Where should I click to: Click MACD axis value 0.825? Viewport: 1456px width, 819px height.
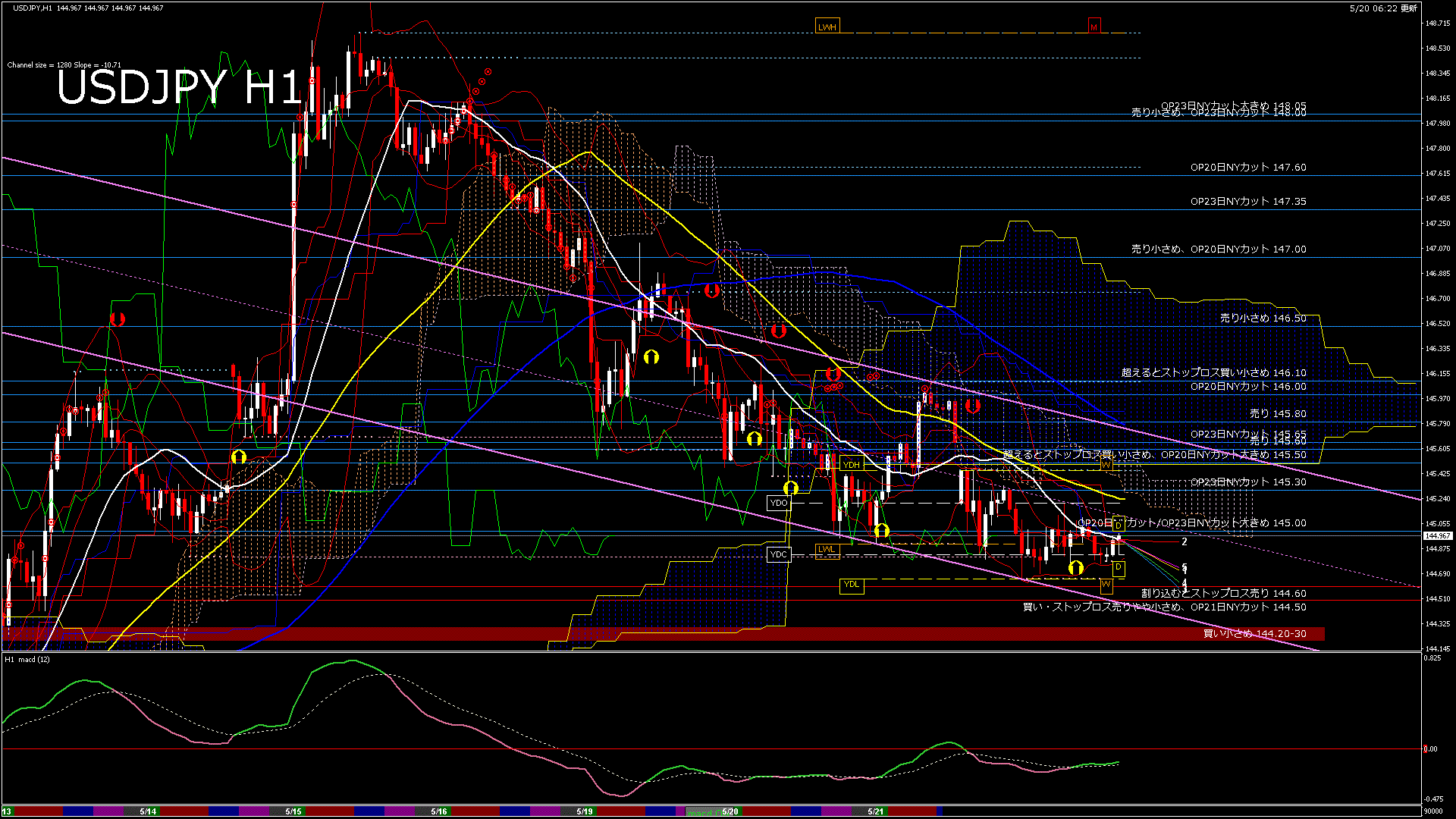(1432, 658)
